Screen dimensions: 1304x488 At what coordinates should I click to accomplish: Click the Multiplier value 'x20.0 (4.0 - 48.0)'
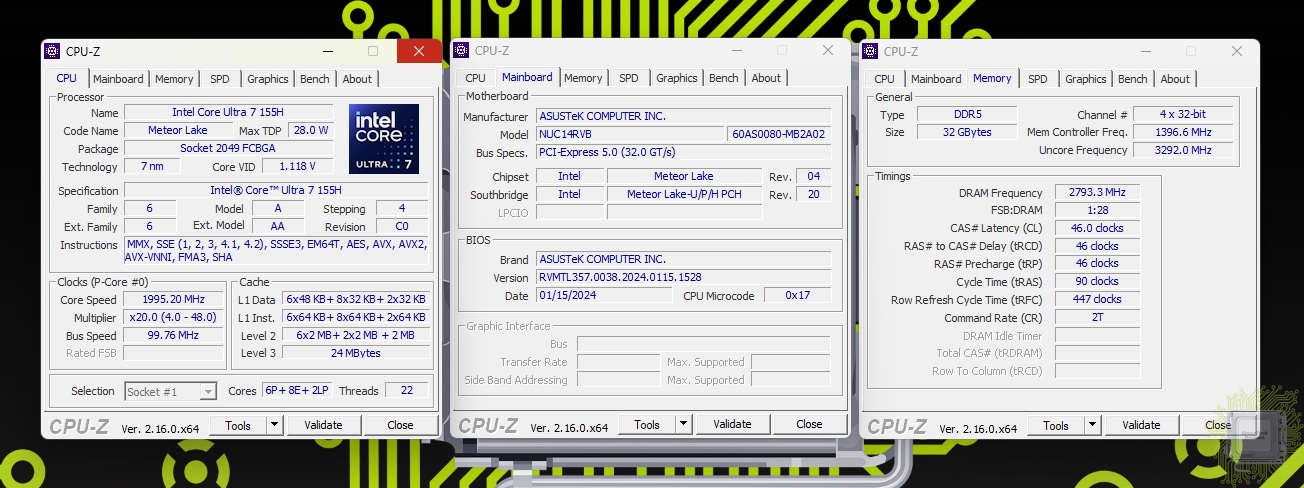point(174,317)
